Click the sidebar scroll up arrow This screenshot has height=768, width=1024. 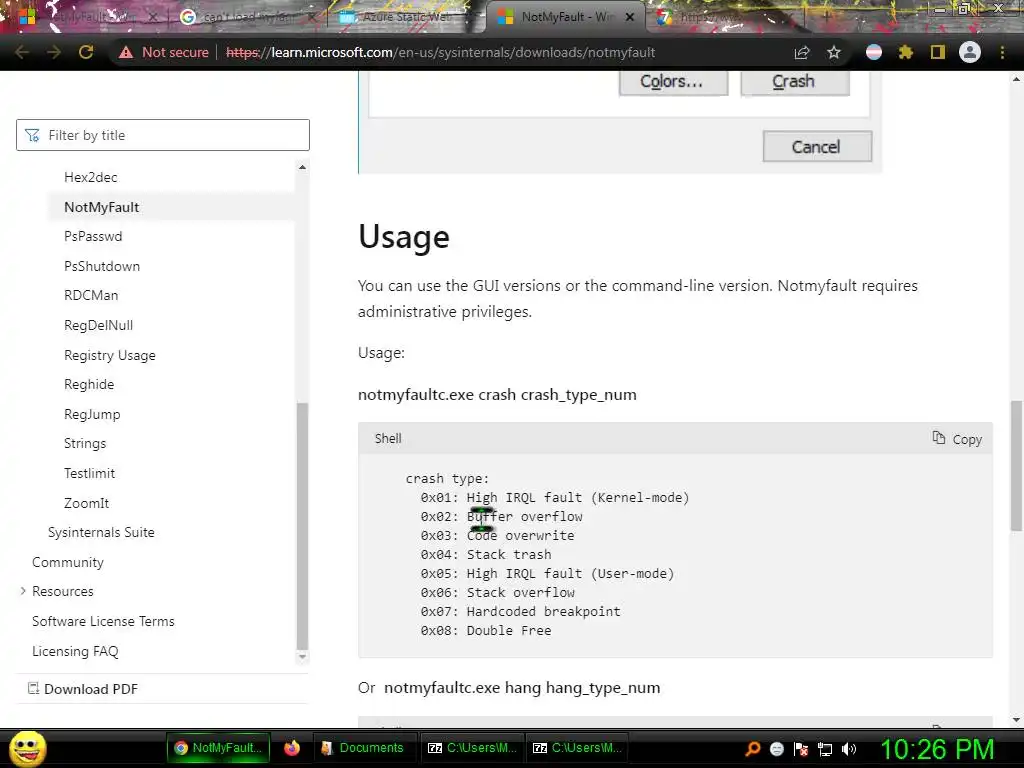(x=302, y=167)
